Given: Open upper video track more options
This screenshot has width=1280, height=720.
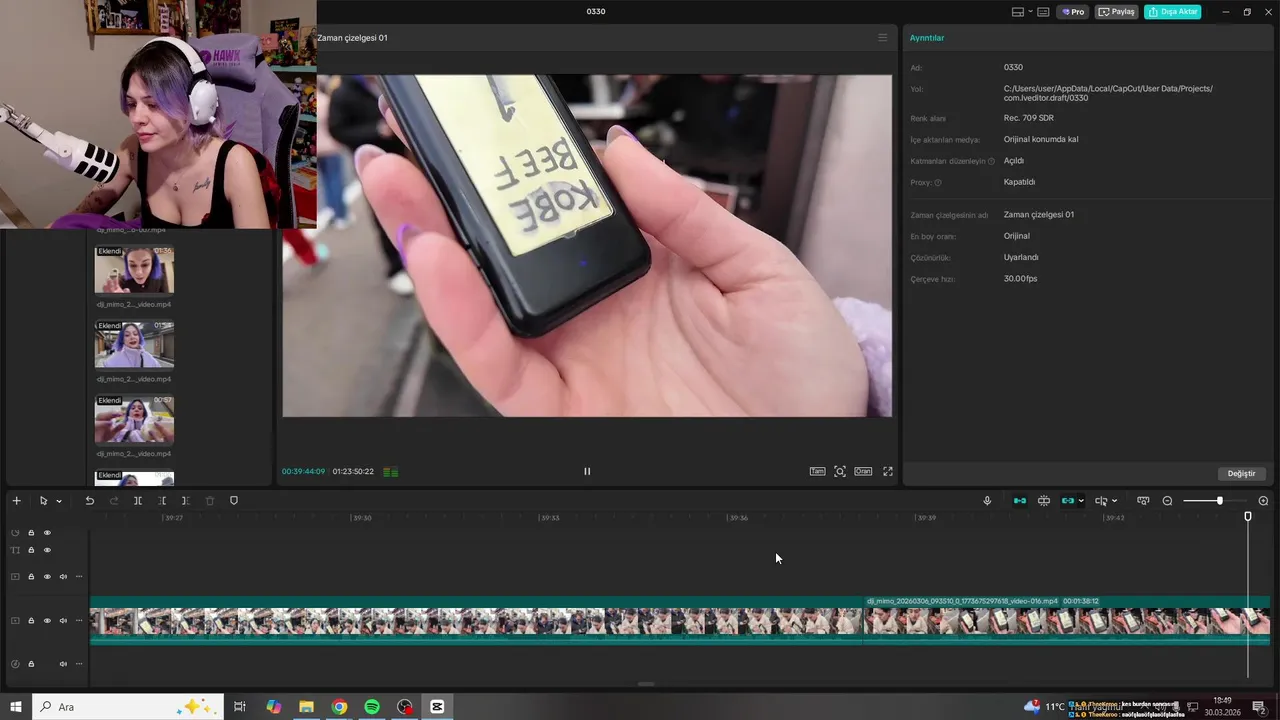Looking at the screenshot, I should pyautogui.click(x=79, y=577).
